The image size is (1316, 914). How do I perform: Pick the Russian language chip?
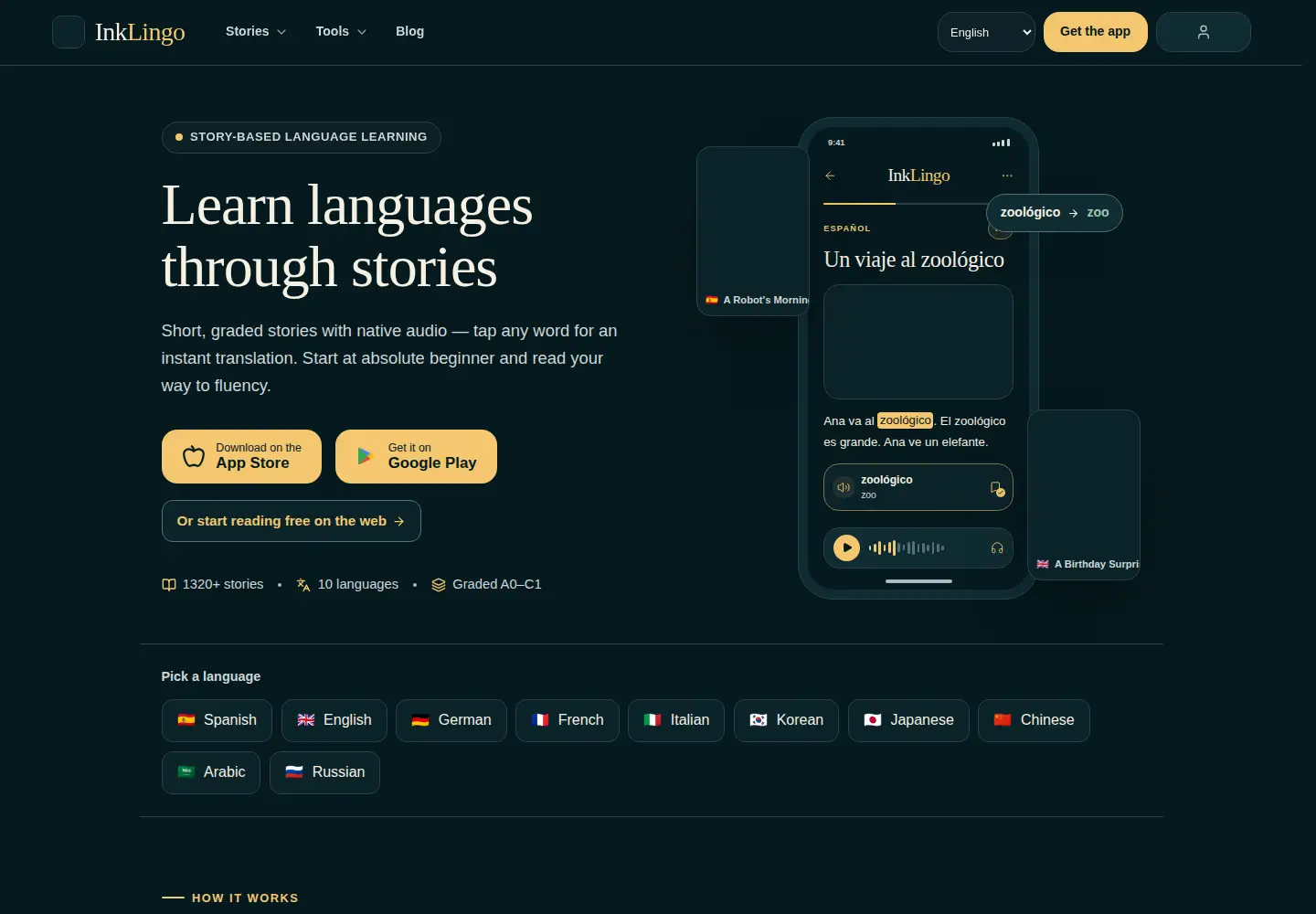point(325,772)
